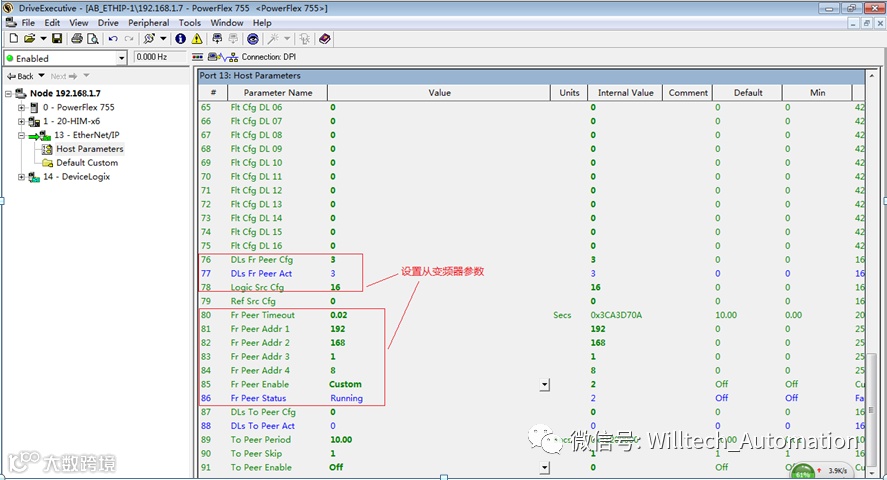Click the connect-to-drive plug icon
The width and height of the screenshot is (887, 480).
point(149,38)
